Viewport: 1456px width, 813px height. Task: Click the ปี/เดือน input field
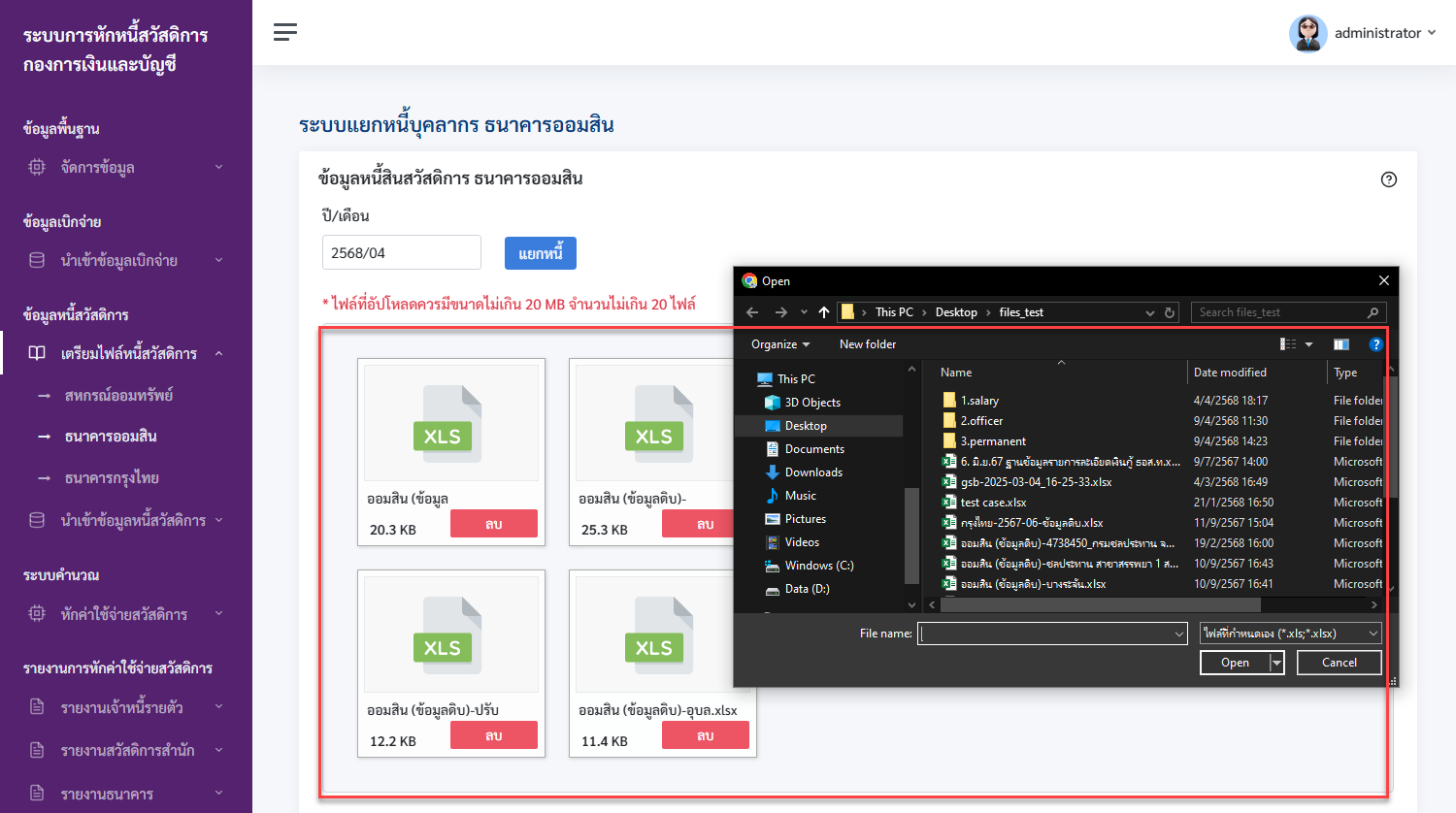pyautogui.click(x=402, y=252)
